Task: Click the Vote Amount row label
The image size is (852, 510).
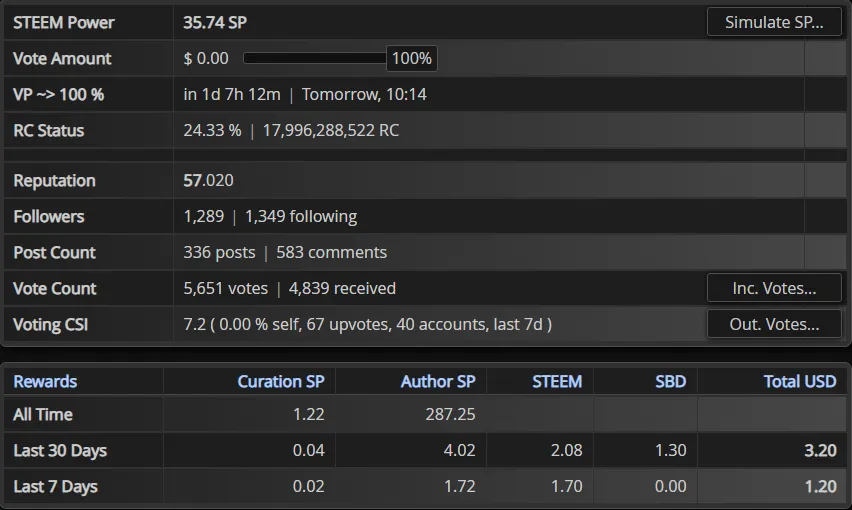Action: coord(62,58)
